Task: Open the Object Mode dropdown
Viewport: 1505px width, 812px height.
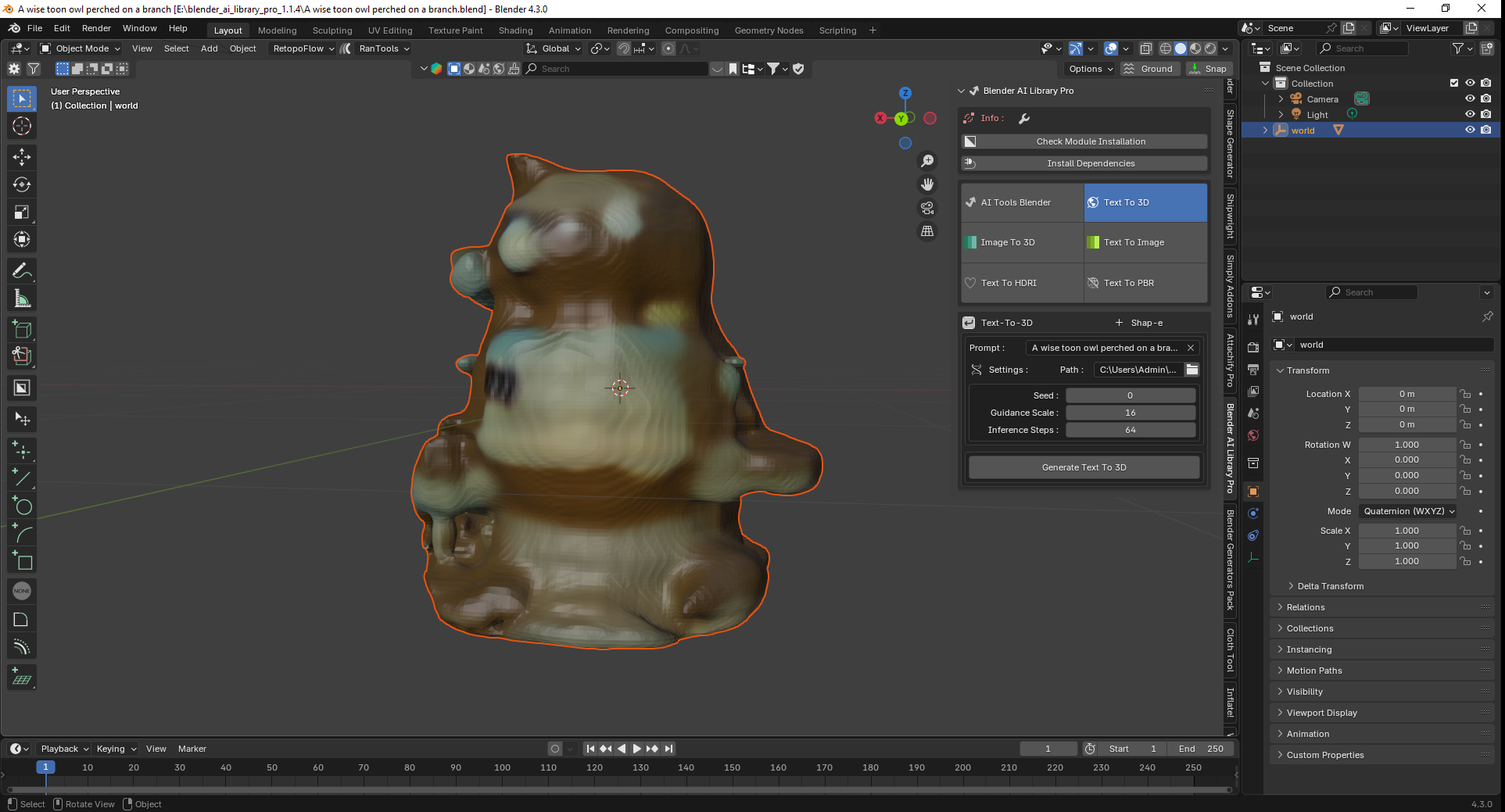Action: (81, 48)
